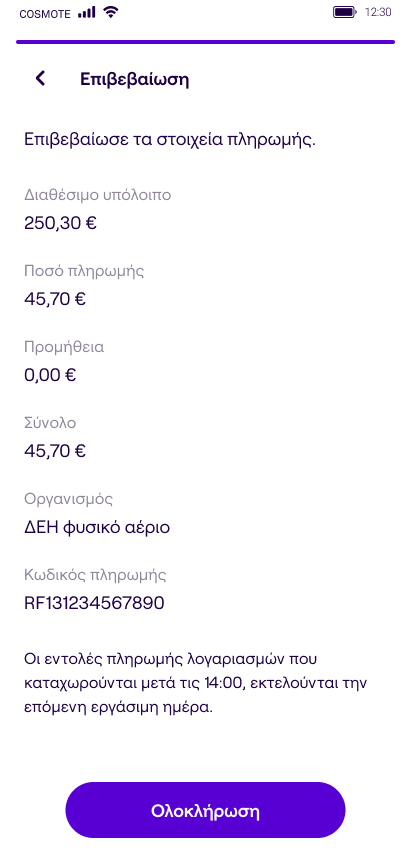
Task: Tap the battery indicator icon
Action: 345,12
